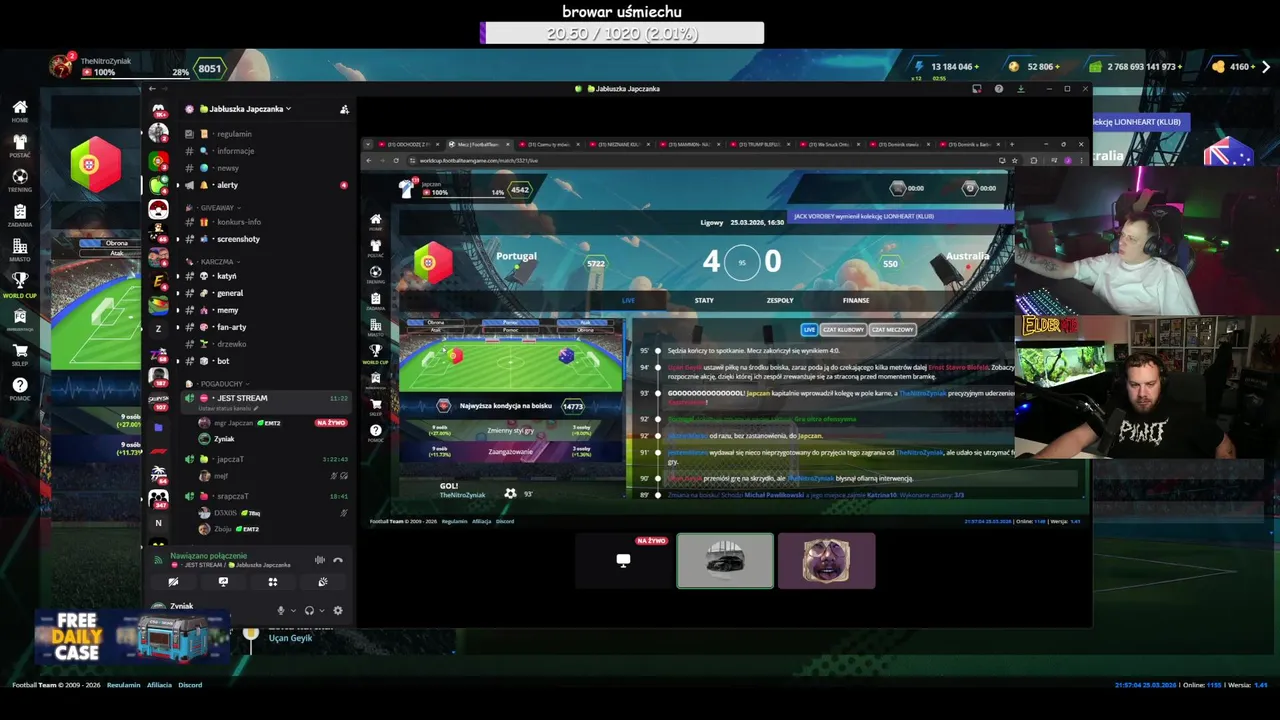Open Discord direct messages home icon

(158, 110)
